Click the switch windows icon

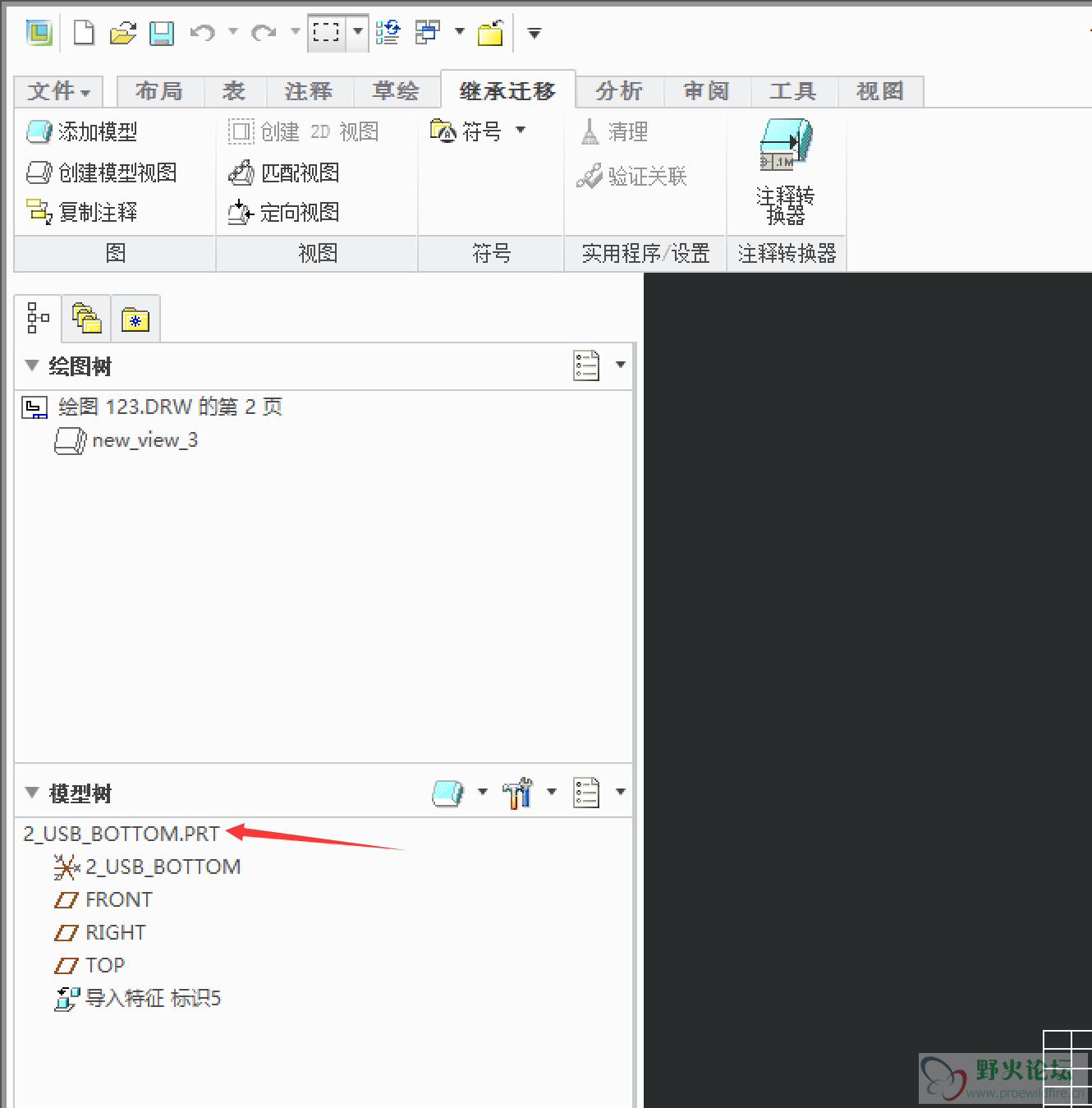[x=428, y=33]
